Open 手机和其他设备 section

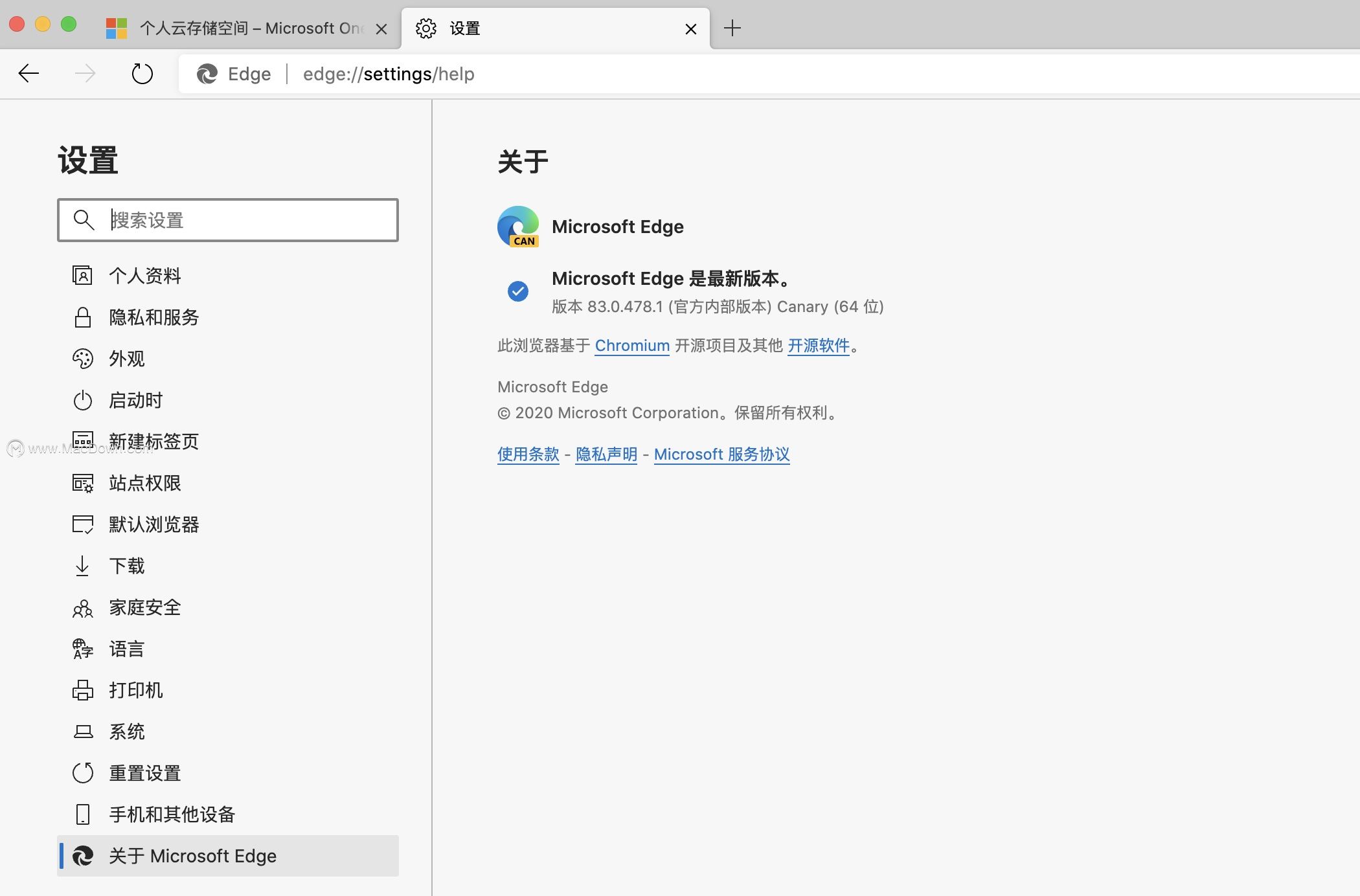(x=228, y=814)
